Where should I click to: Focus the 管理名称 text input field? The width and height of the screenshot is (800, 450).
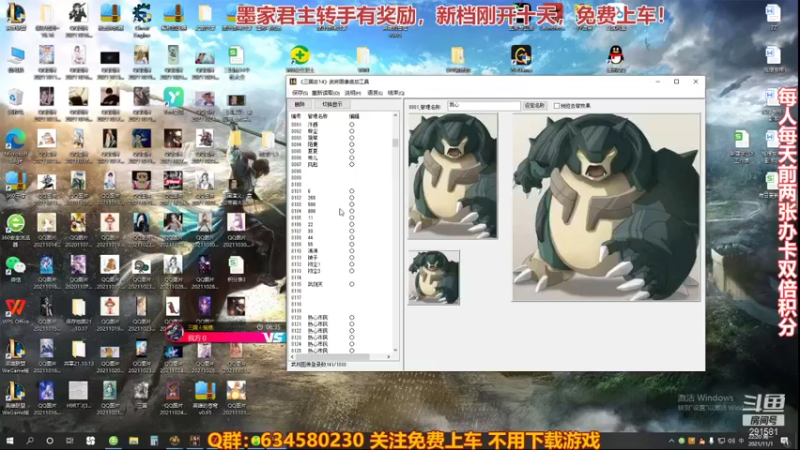coord(483,106)
